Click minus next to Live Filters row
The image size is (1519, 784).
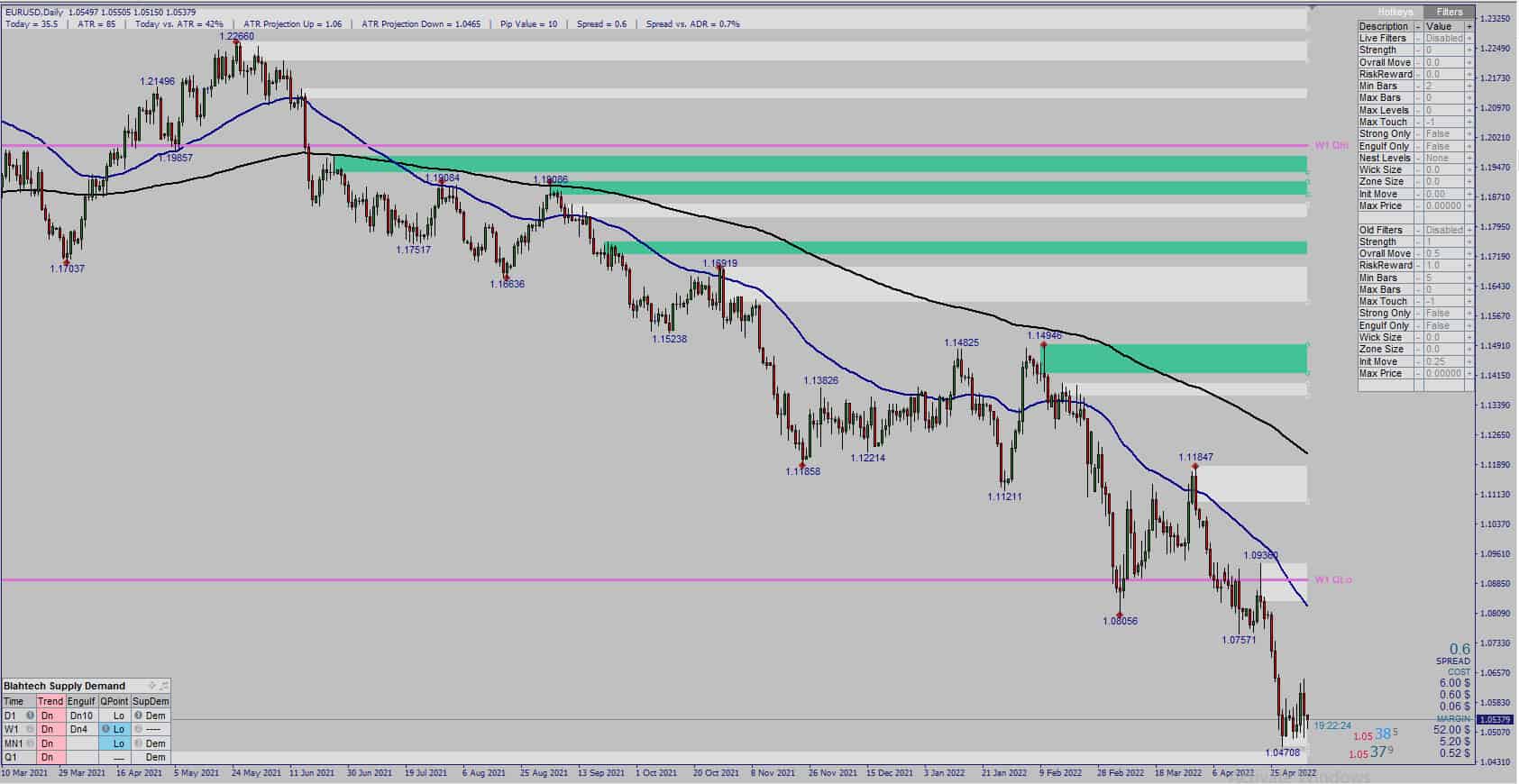1418,39
